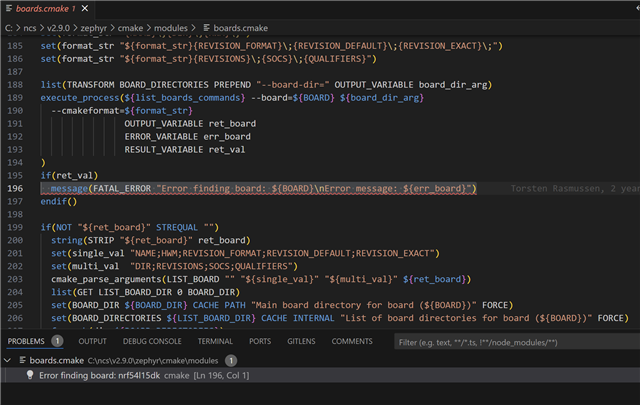Open the zephyr breadcrumb folder

click(93, 28)
